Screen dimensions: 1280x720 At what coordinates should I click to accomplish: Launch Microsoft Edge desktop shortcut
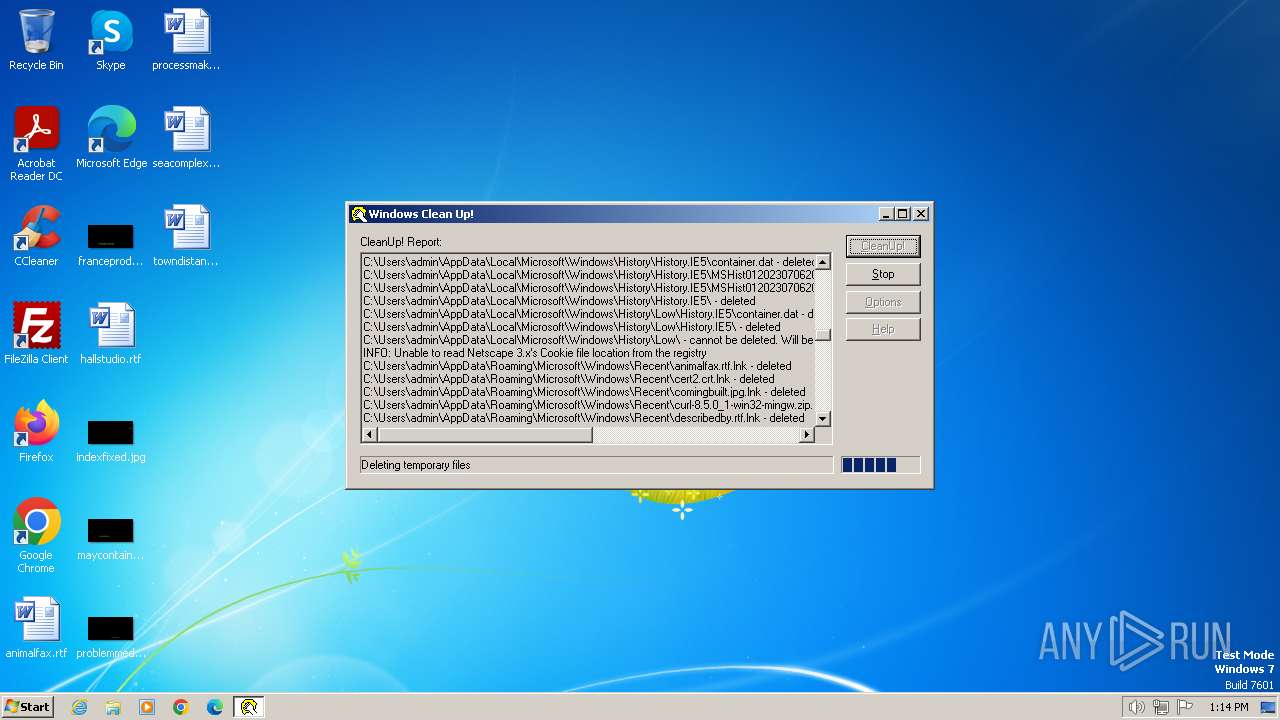tap(111, 138)
